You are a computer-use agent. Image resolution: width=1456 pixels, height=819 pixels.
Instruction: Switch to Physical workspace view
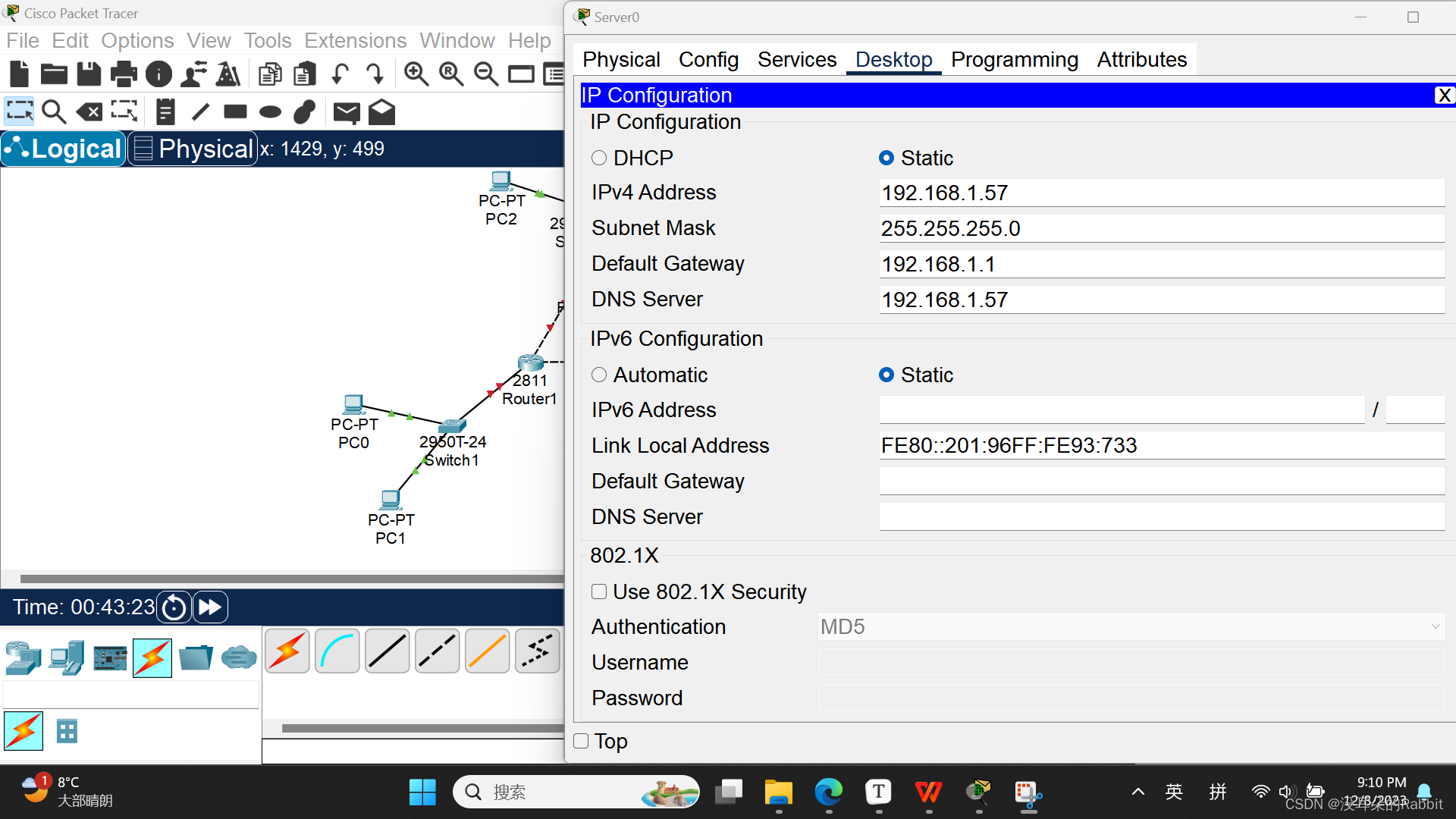pos(193,149)
